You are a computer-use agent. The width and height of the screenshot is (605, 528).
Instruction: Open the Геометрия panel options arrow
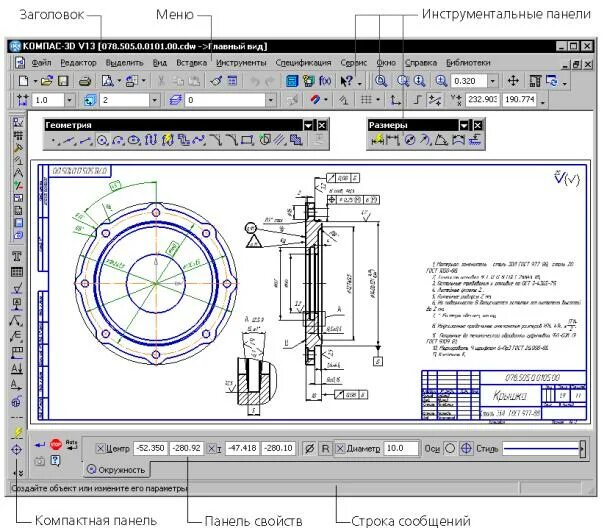[308, 125]
